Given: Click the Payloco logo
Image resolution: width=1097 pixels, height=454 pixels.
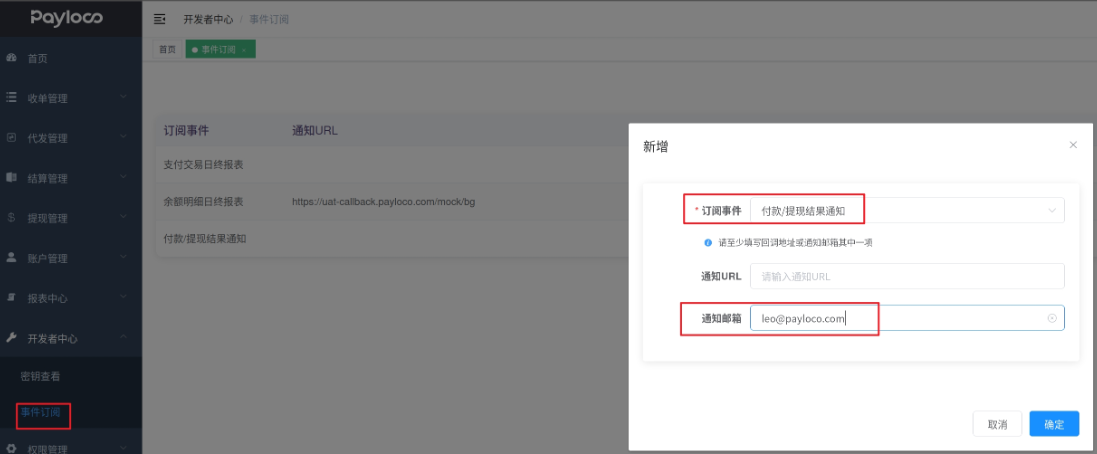Looking at the screenshot, I should pos(67,18).
